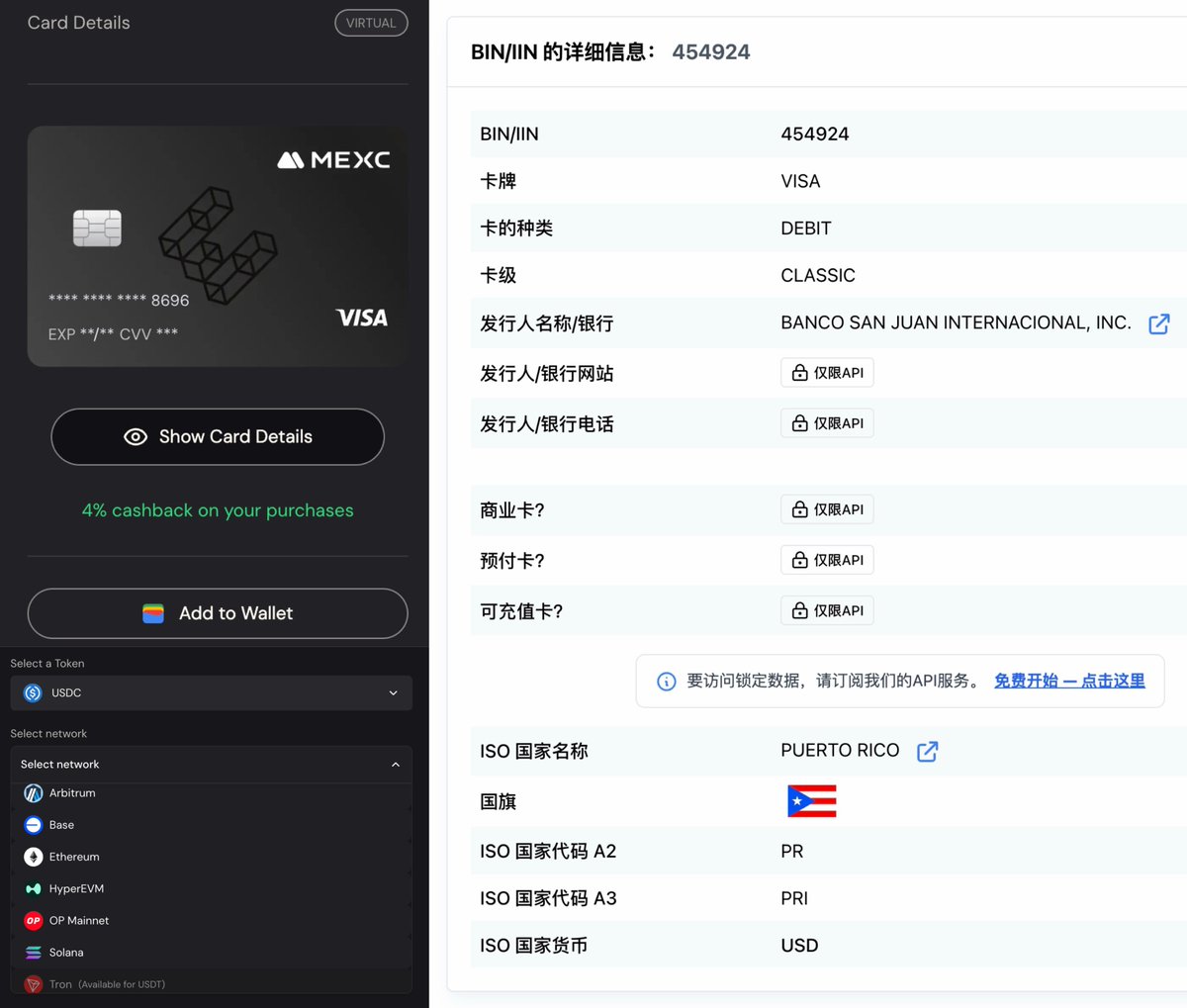Click the VISA logo on the card
1187x1008 pixels.
[362, 318]
